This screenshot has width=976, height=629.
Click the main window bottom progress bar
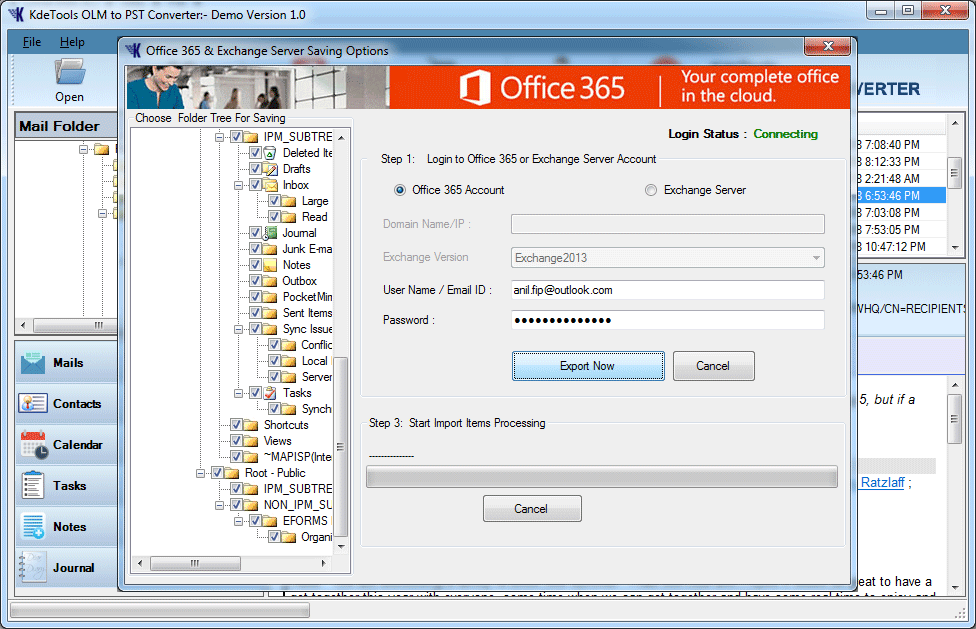pyautogui.click(x=160, y=610)
